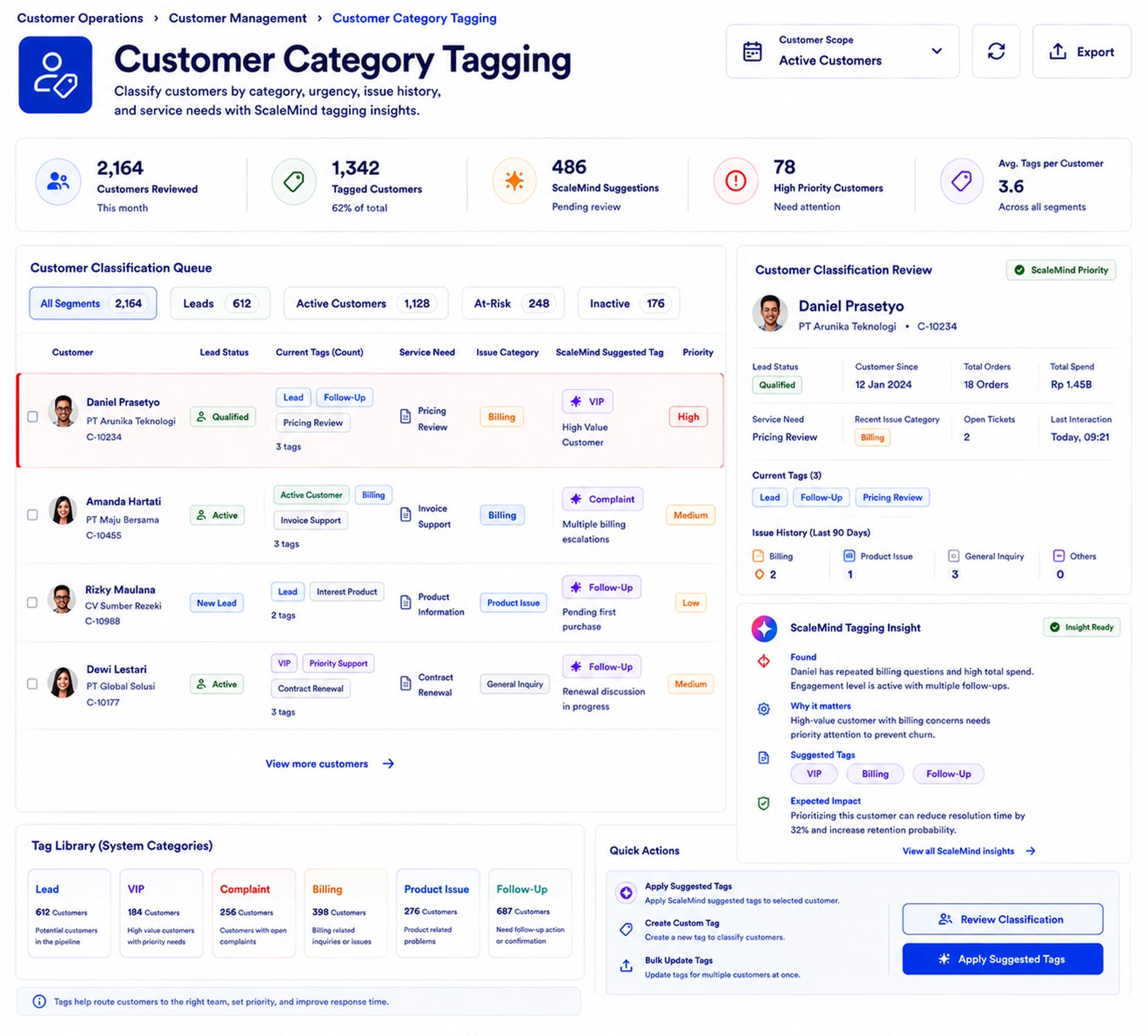
Task: Click the VIP suggested tag pill in insight
Action: [x=814, y=774]
